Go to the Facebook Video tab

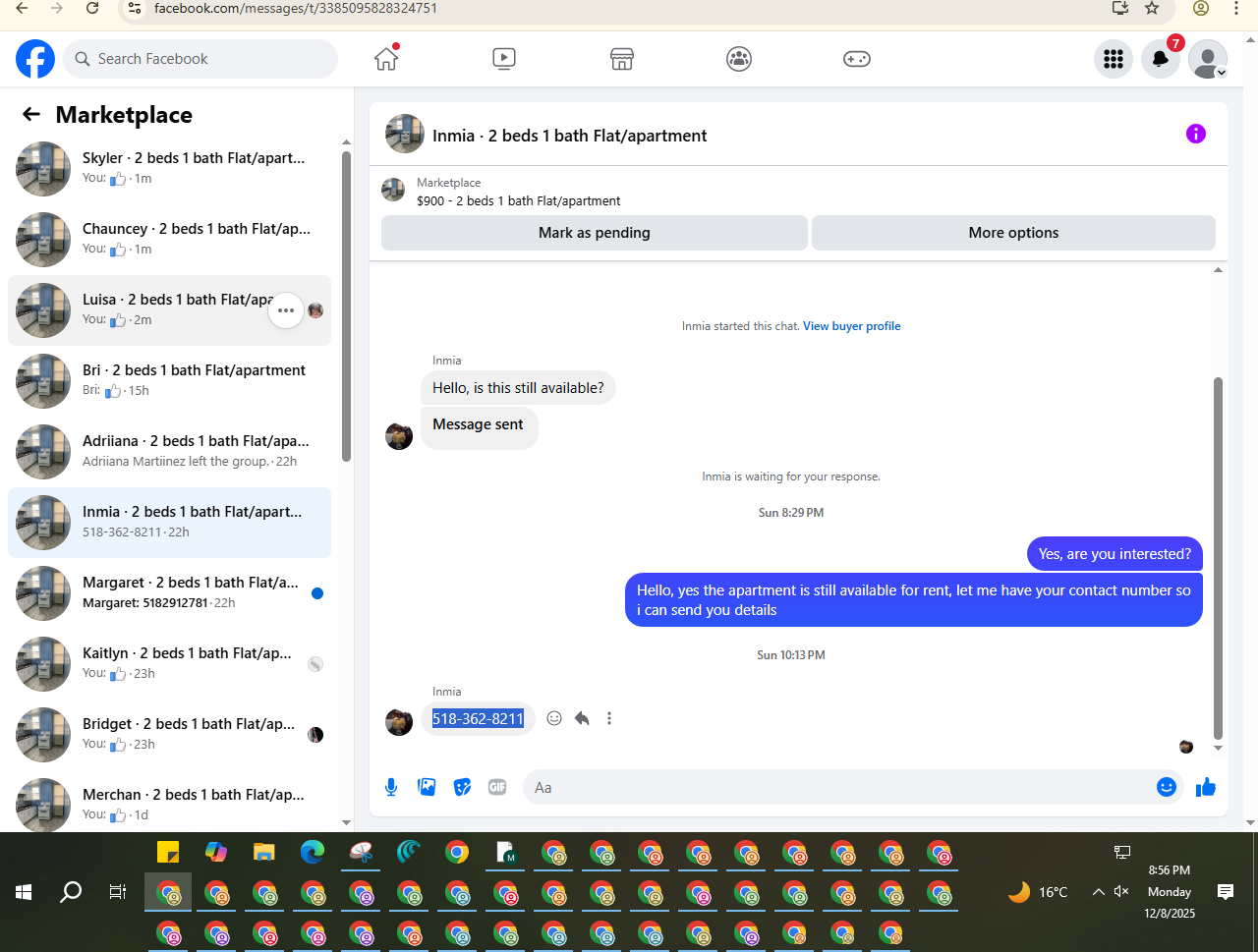point(504,59)
